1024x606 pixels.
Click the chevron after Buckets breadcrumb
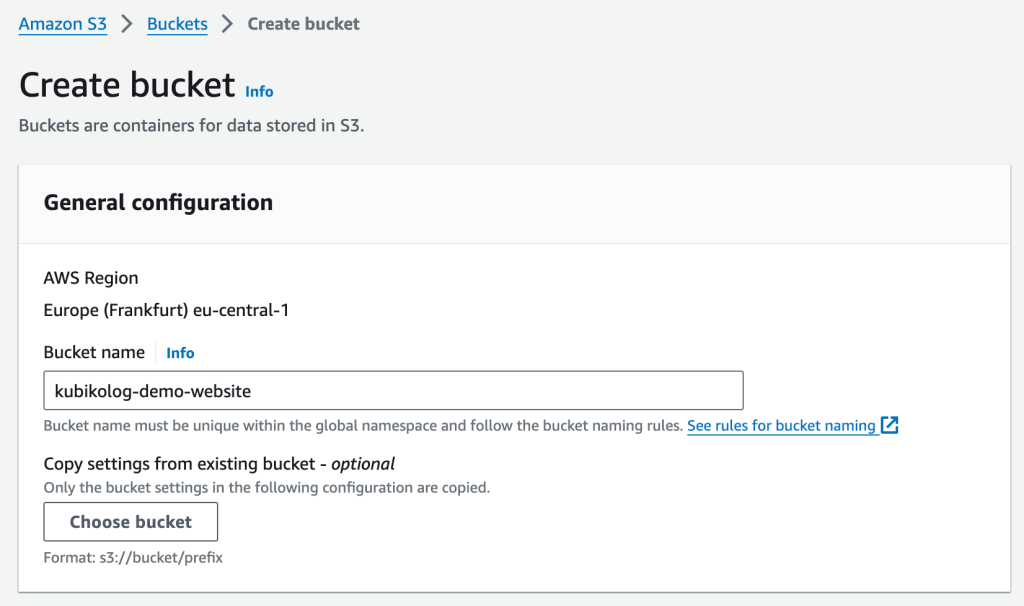click(x=227, y=24)
